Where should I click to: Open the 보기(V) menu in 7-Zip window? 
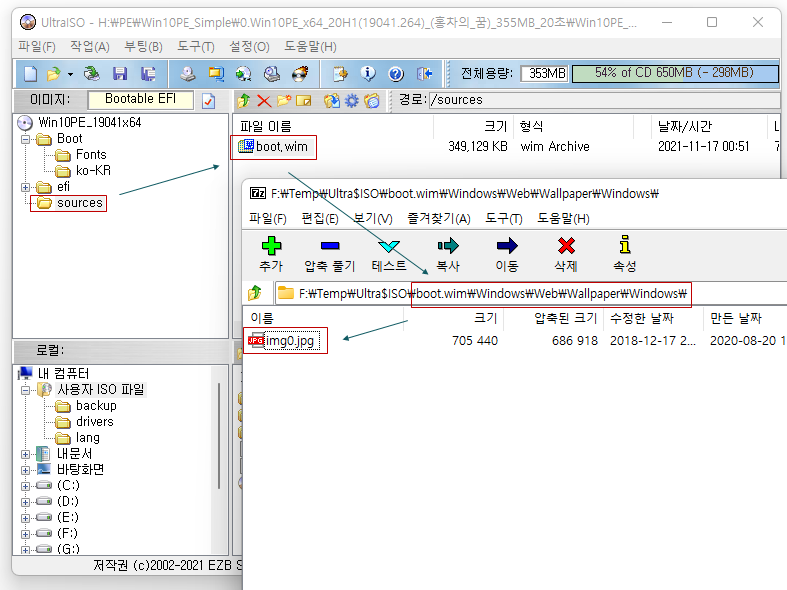373,219
